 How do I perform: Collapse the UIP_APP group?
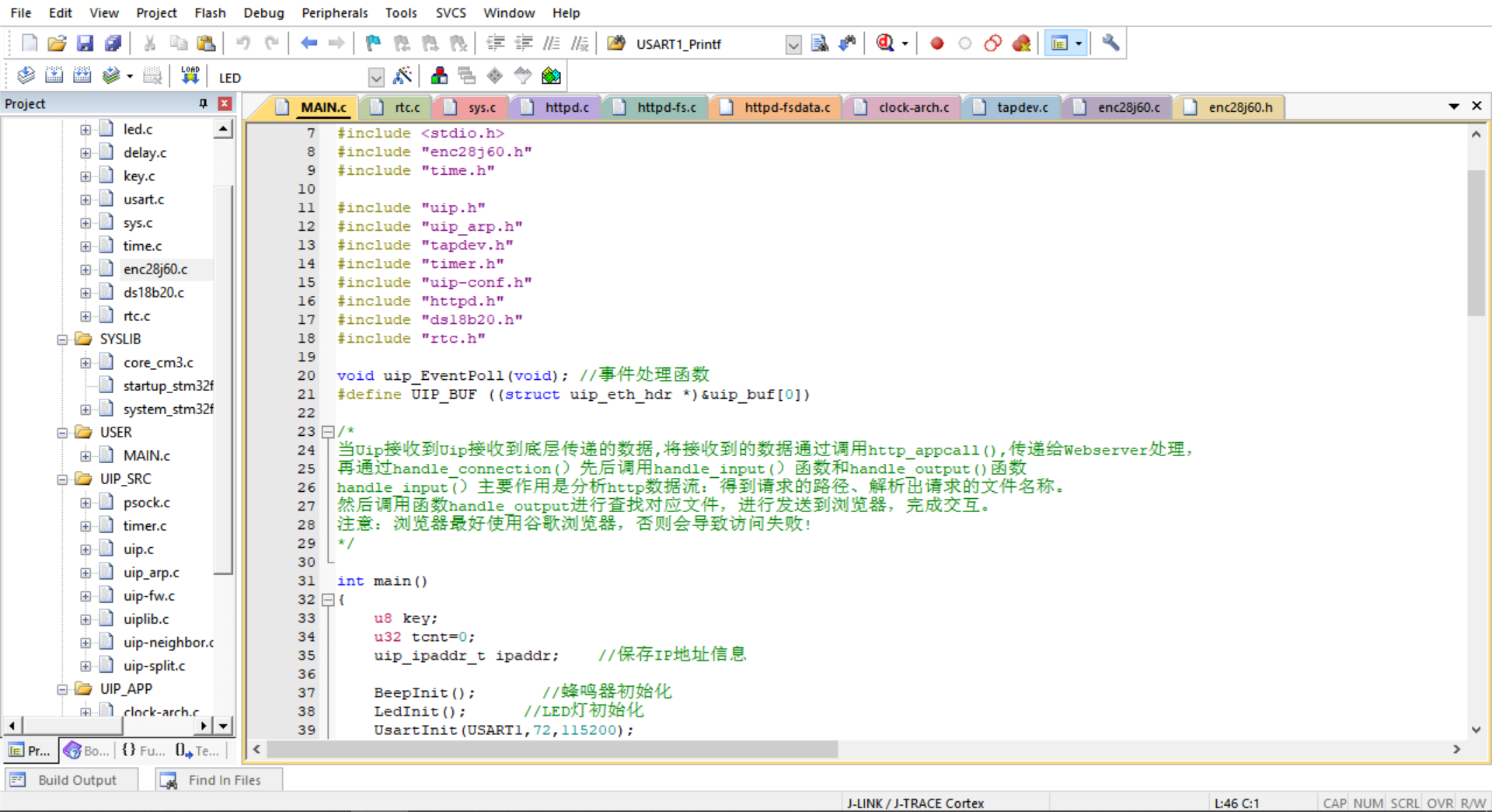click(x=62, y=689)
